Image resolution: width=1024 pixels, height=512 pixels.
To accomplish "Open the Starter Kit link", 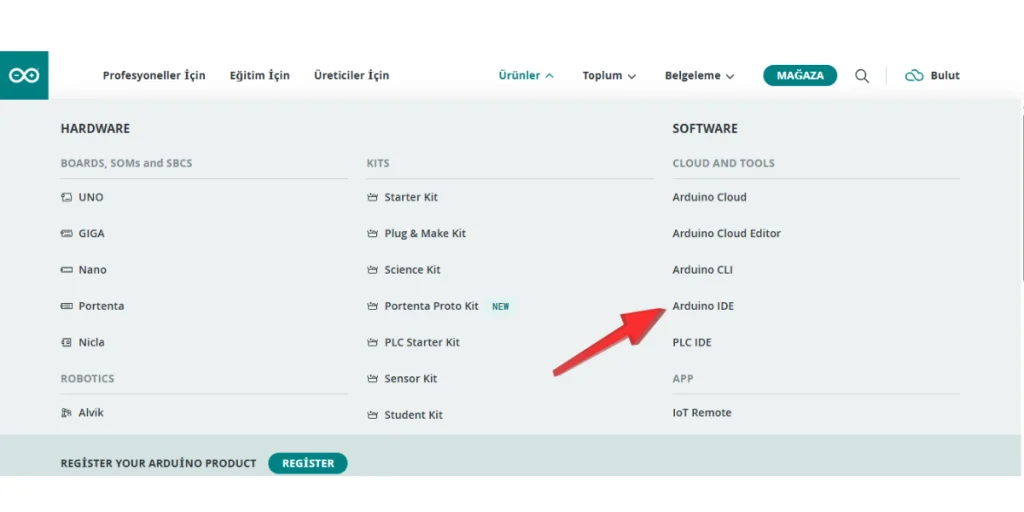I will tap(411, 197).
